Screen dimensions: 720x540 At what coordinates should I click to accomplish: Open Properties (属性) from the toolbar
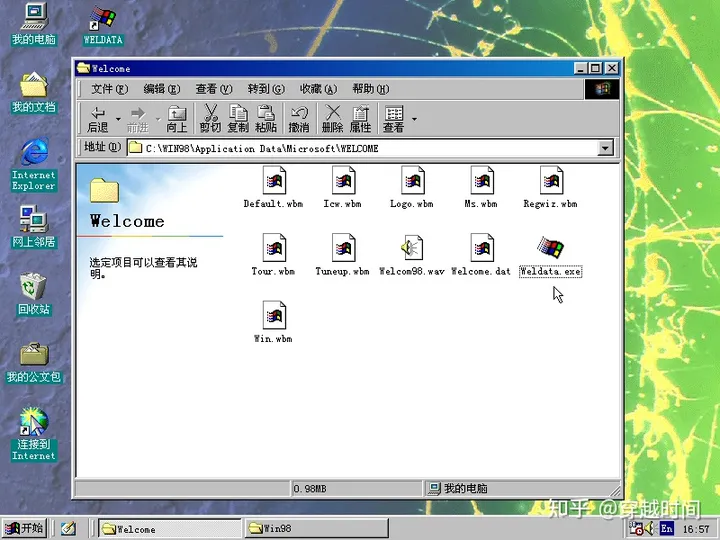click(360, 119)
